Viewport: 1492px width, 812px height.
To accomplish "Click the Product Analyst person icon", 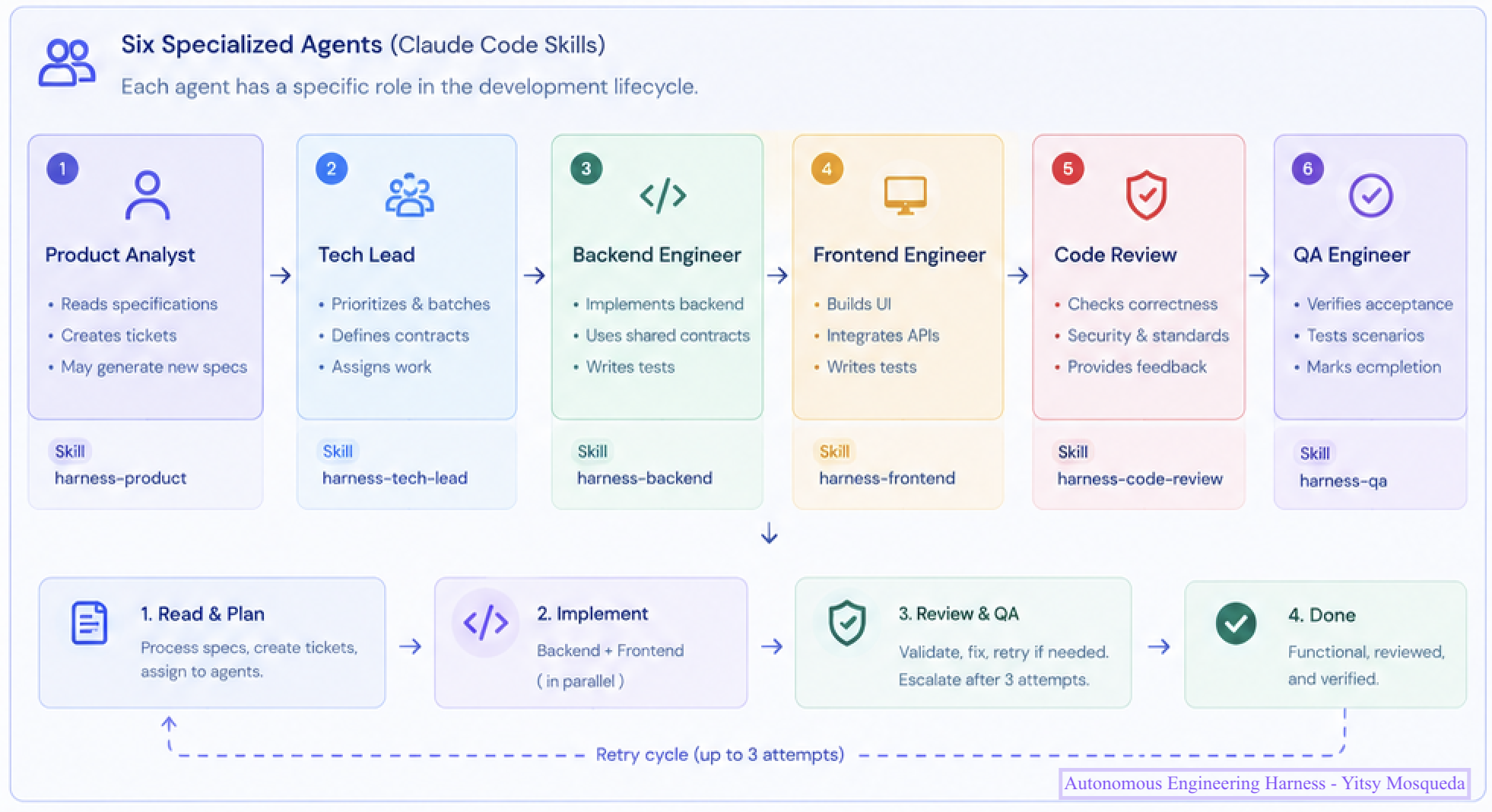I will pos(148,195).
